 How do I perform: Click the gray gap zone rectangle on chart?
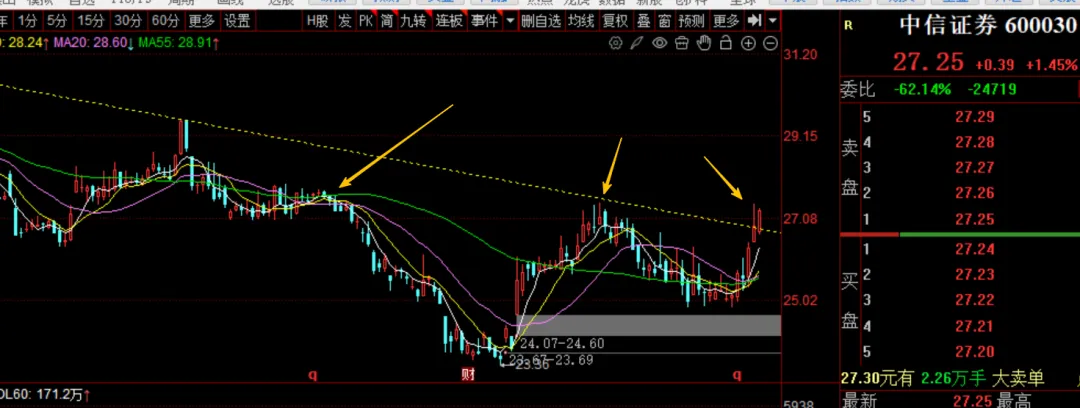[x=648, y=325]
